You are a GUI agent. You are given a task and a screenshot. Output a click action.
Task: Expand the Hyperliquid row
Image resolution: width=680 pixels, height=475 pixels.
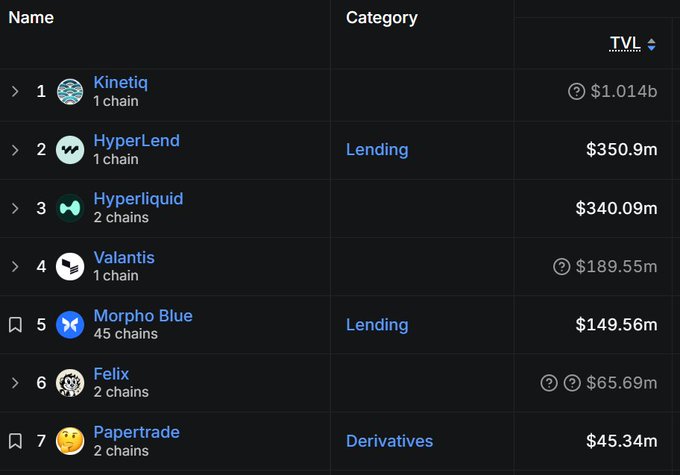click(x=15, y=208)
